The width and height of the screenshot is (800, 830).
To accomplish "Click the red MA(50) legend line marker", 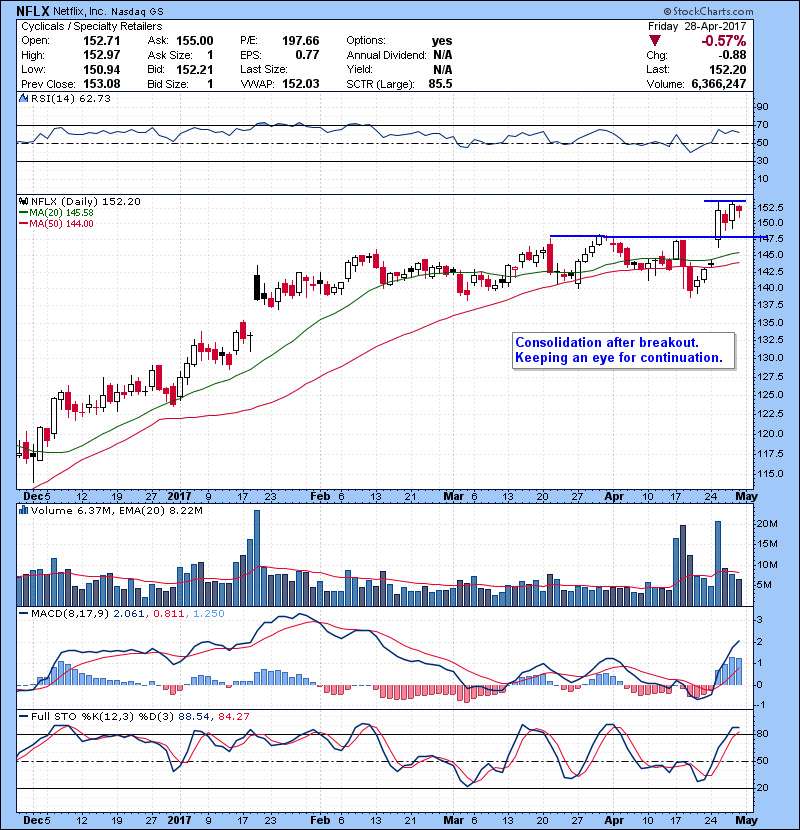I will coord(23,223).
